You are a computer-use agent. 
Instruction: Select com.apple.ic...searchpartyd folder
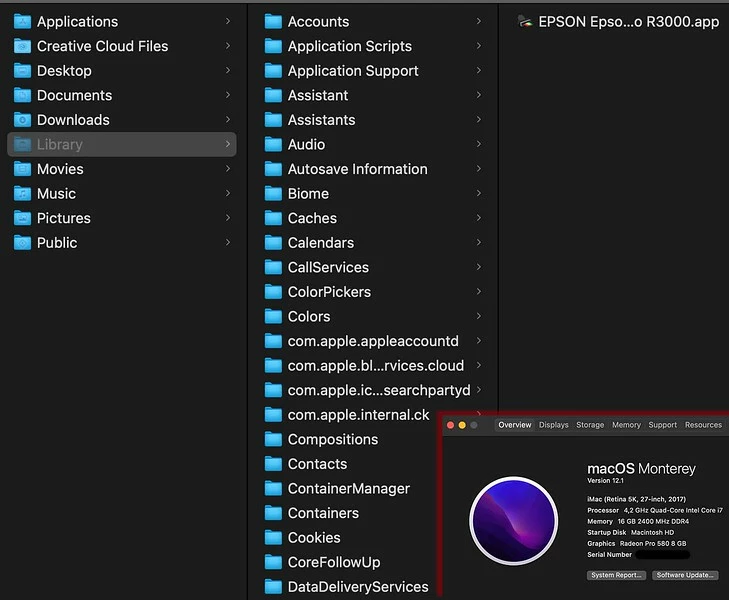[x=379, y=390]
